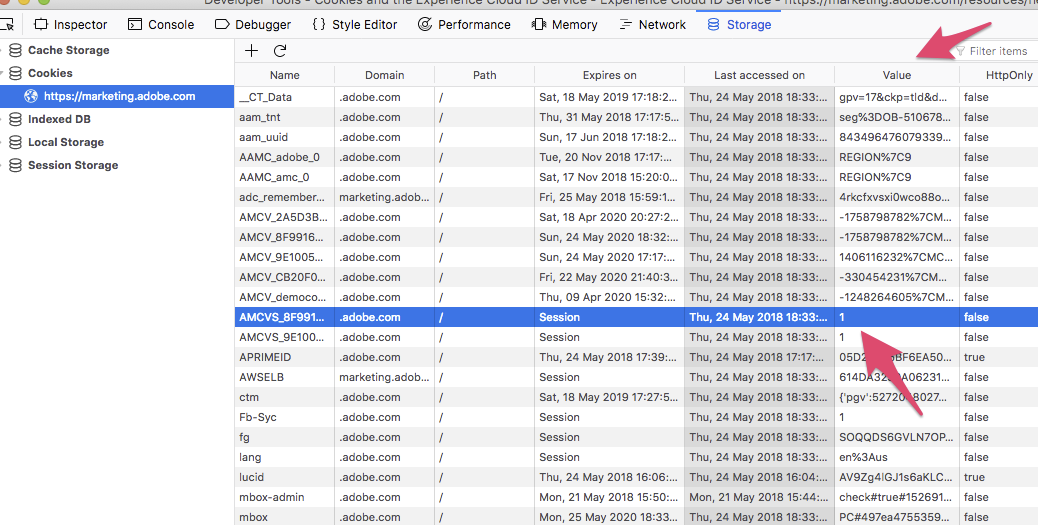Open the Style Editor tab
The width and height of the screenshot is (1038, 525).
[x=354, y=24]
